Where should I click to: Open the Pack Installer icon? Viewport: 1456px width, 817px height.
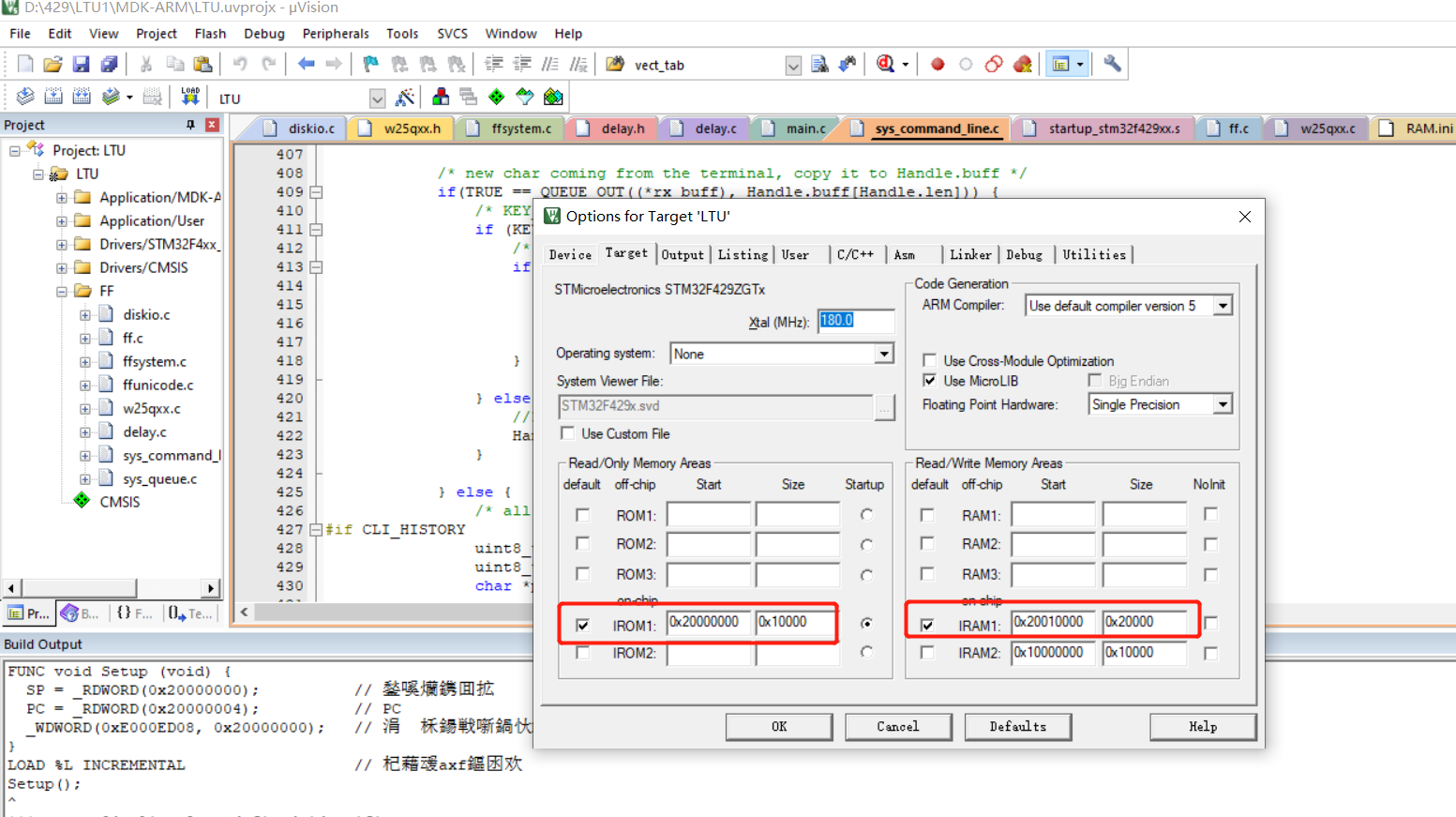[x=553, y=97]
